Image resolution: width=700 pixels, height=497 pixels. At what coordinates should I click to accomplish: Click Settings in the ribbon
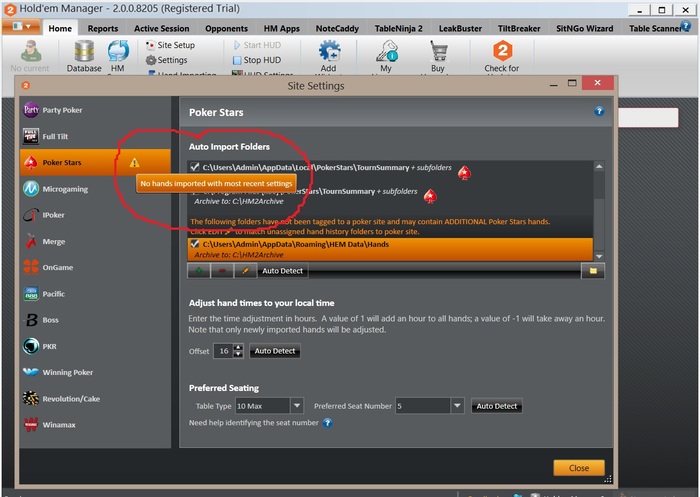pos(167,60)
